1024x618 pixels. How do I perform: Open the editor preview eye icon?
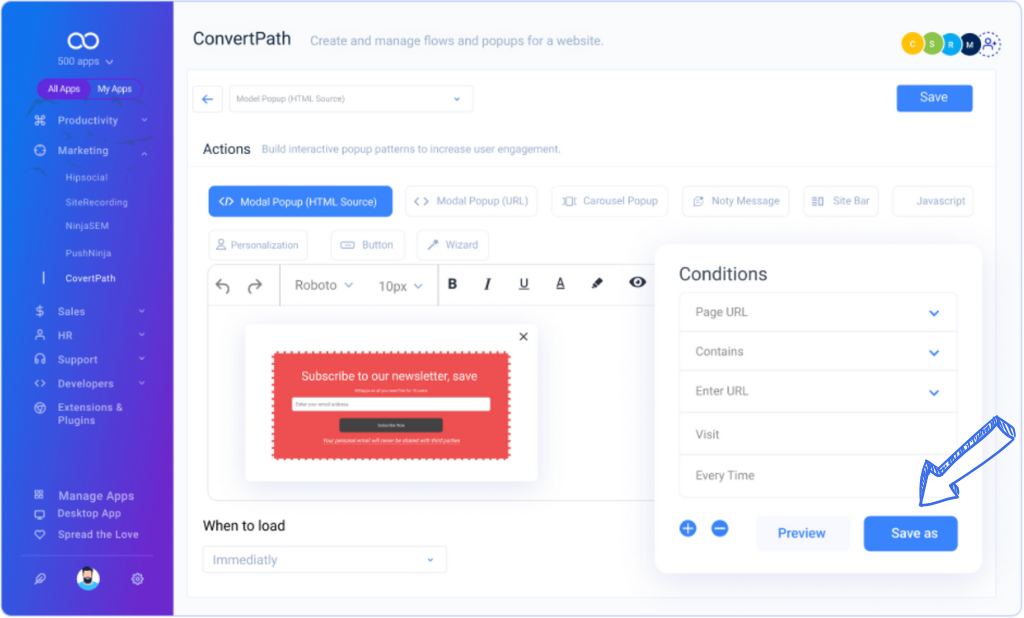[637, 283]
